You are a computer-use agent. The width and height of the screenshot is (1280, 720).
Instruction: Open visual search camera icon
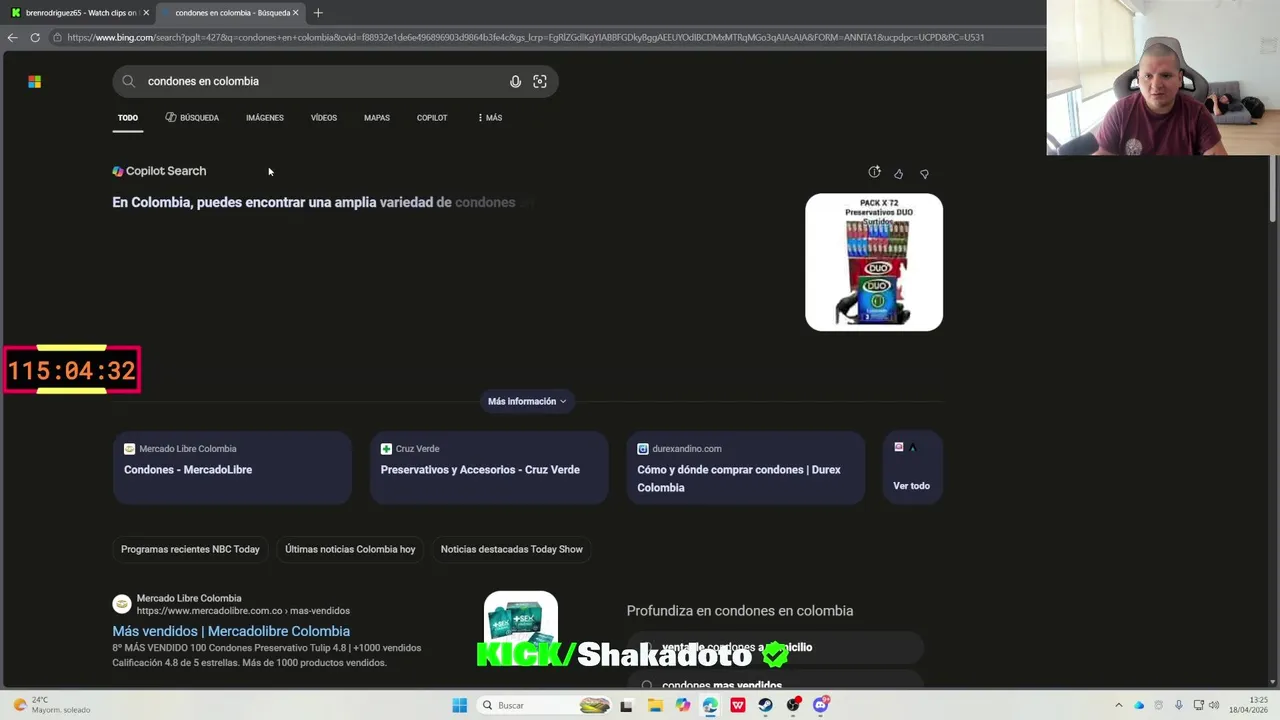tap(540, 81)
